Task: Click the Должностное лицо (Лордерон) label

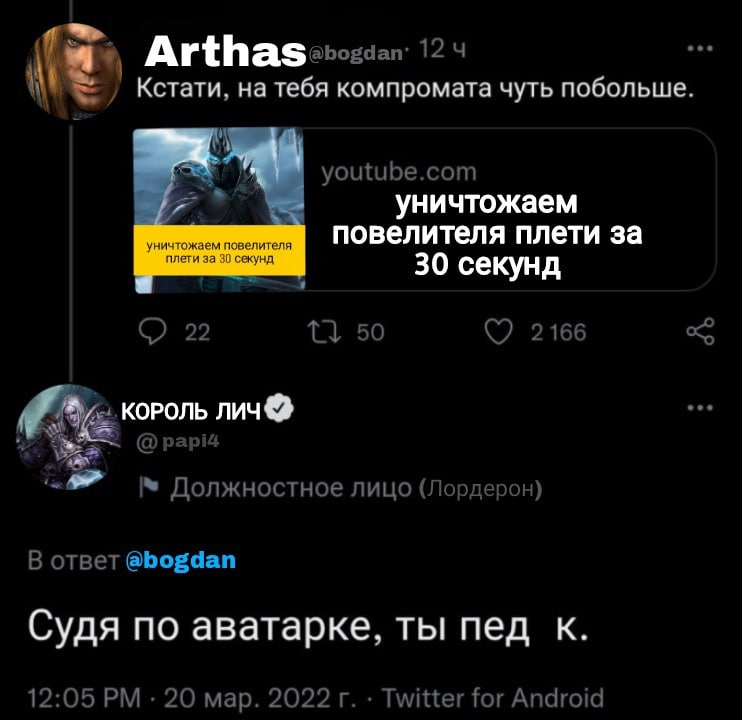Action: coord(356,488)
